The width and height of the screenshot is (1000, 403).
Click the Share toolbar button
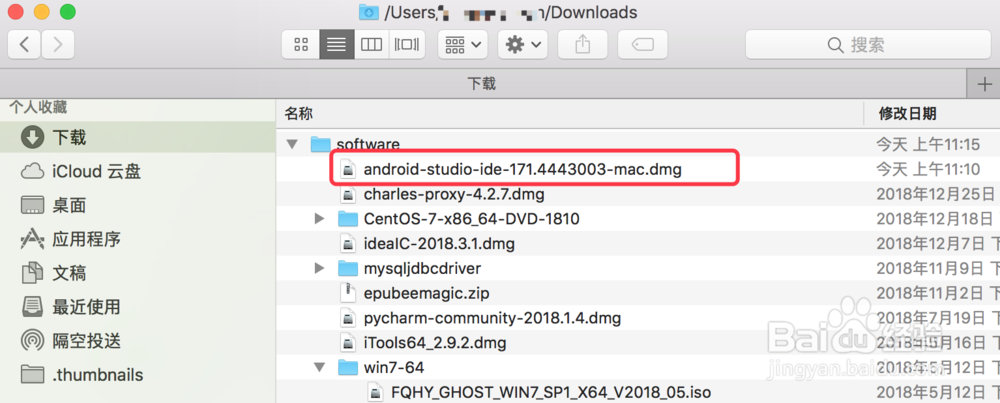(582, 45)
